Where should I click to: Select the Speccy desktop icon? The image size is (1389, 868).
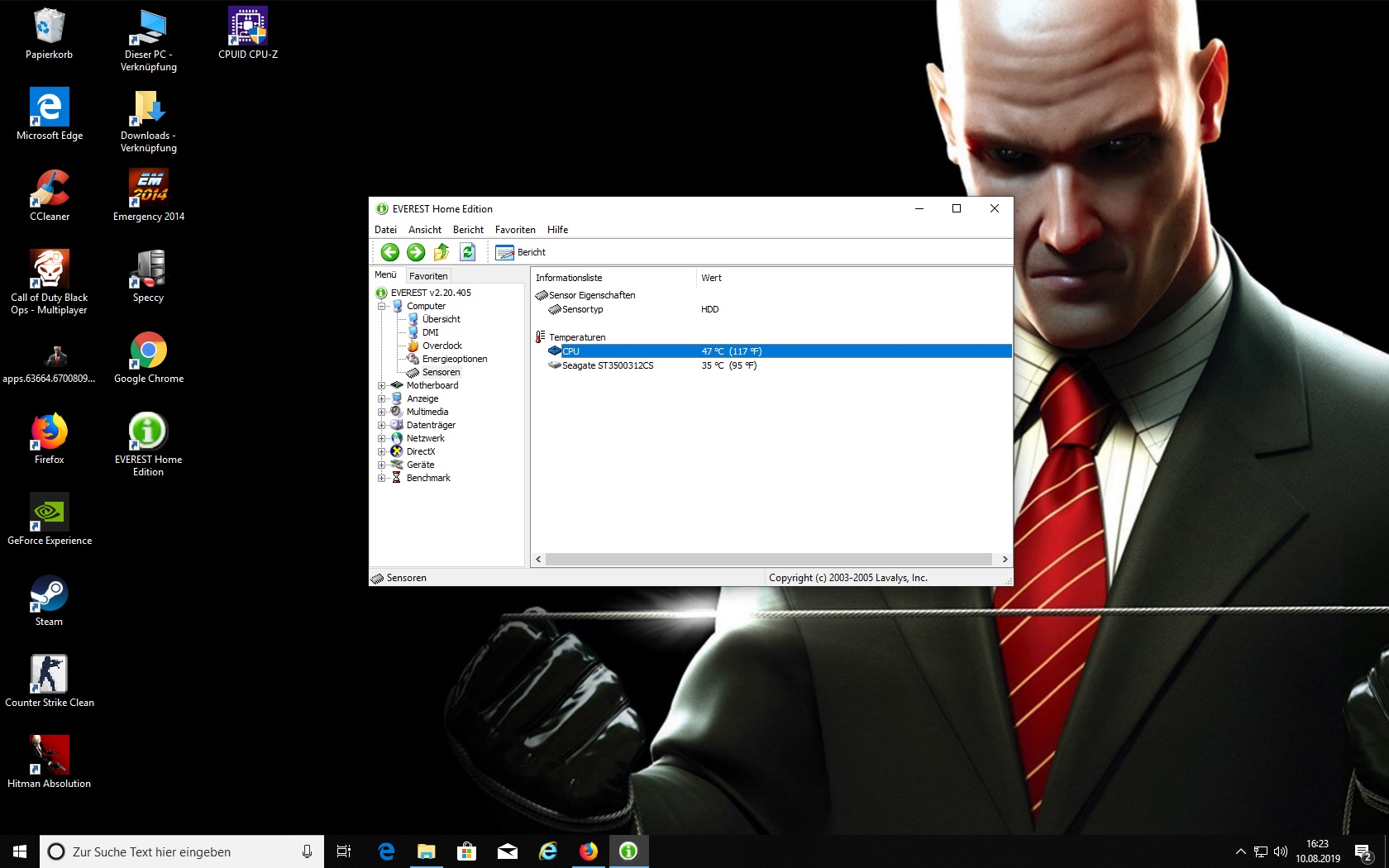click(149, 277)
